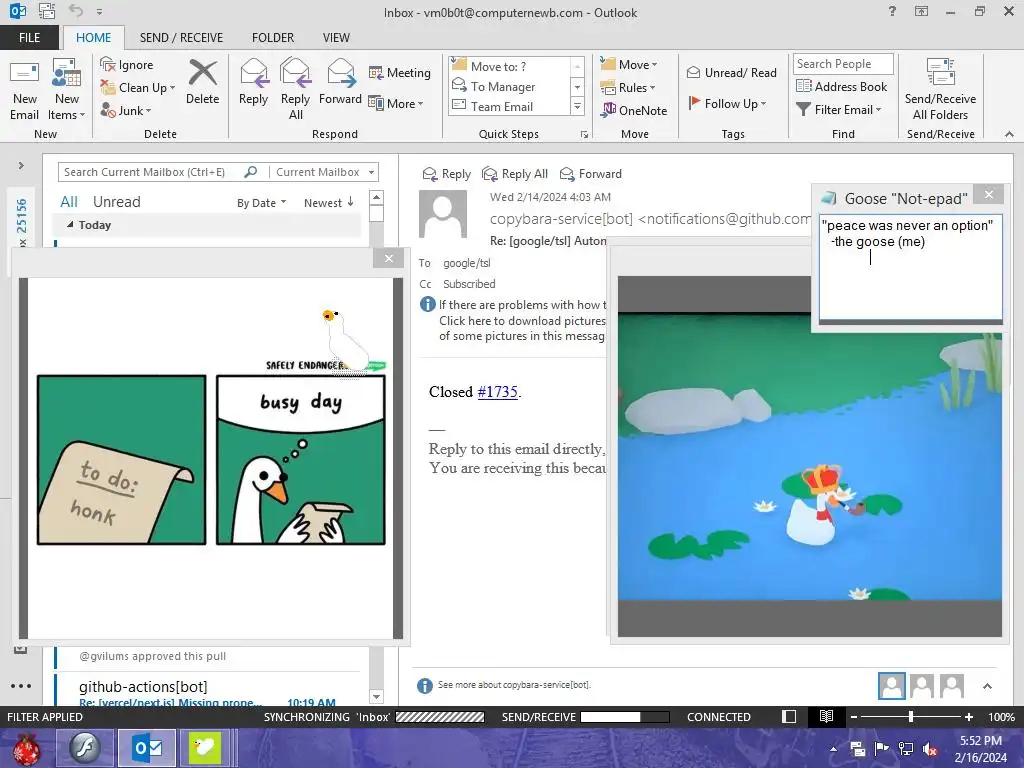1024x768 pixels.
Task: Open the More respond options dropdown
Action: click(396, 103)
